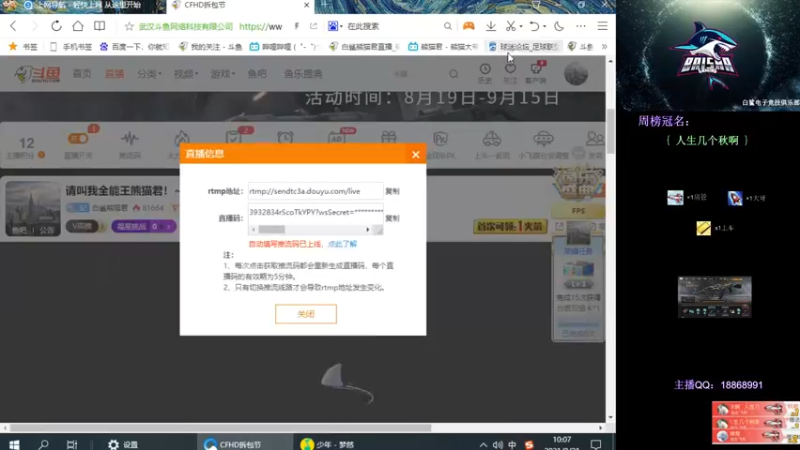Screen dimensions: 800x450
Task: Focus the rtmp地址 input field
Action: (315, 191)
